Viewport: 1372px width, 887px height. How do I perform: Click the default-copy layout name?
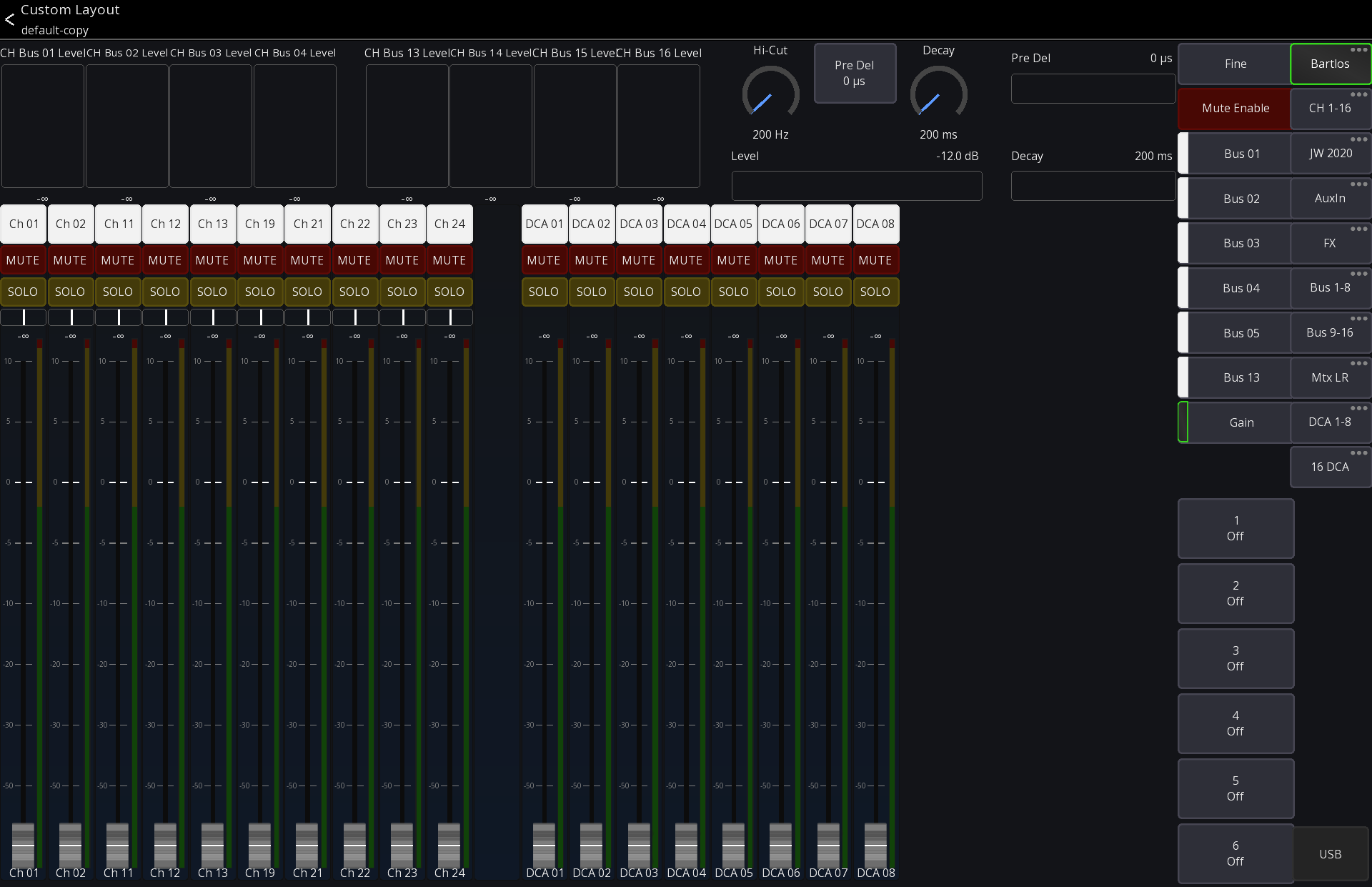[55, 30]
